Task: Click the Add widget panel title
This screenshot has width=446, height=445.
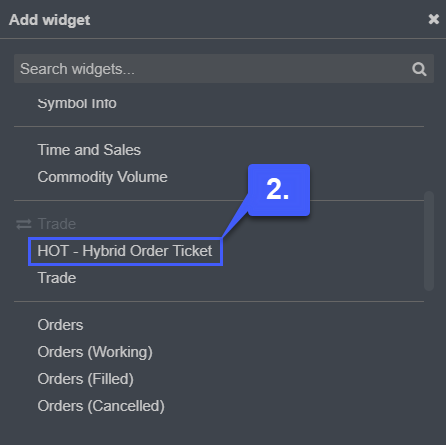Action: [x=49, y=20]
